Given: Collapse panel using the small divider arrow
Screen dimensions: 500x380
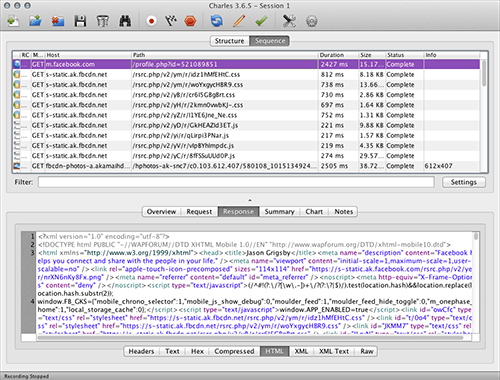Looking at the screenshot, I should point(250,200).
